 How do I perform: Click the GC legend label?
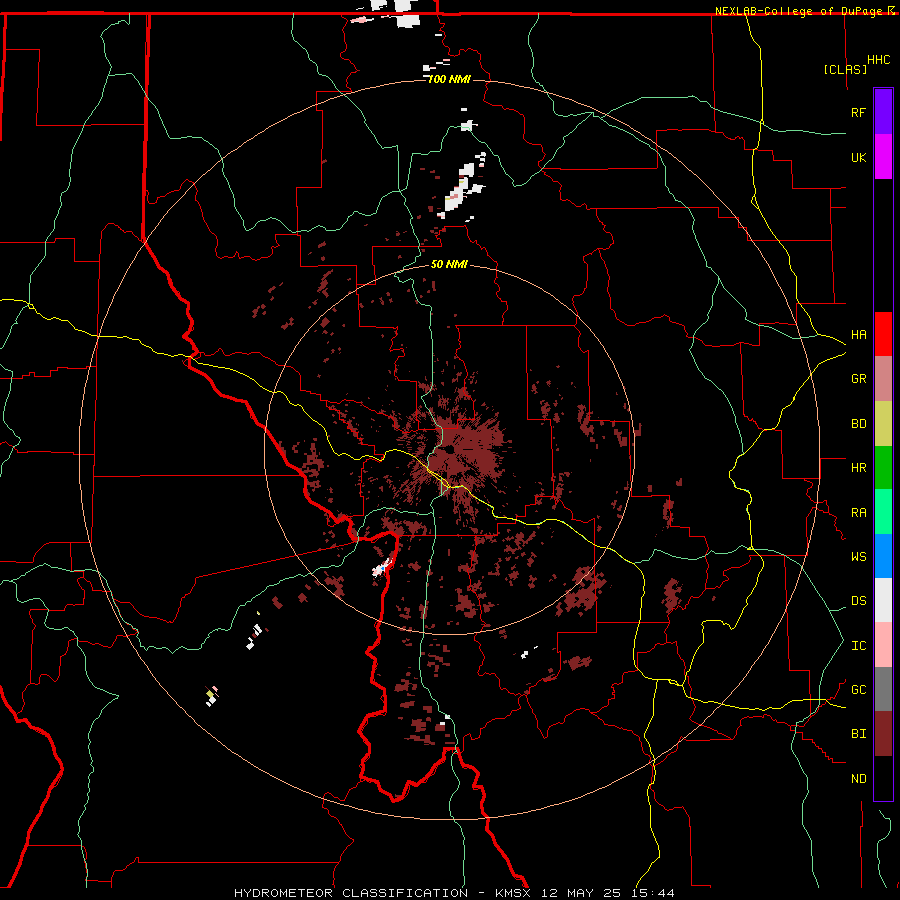pos(858,690)
